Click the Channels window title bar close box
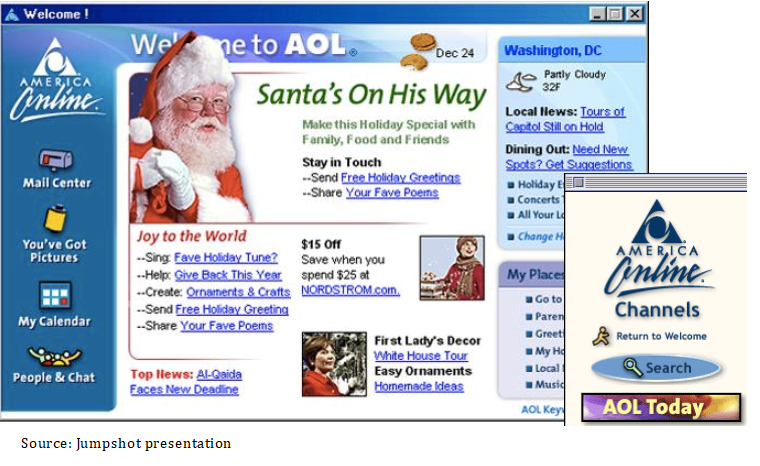Viewport: 760px width, 466px height. pyautogui.click(x=578, y=182)
